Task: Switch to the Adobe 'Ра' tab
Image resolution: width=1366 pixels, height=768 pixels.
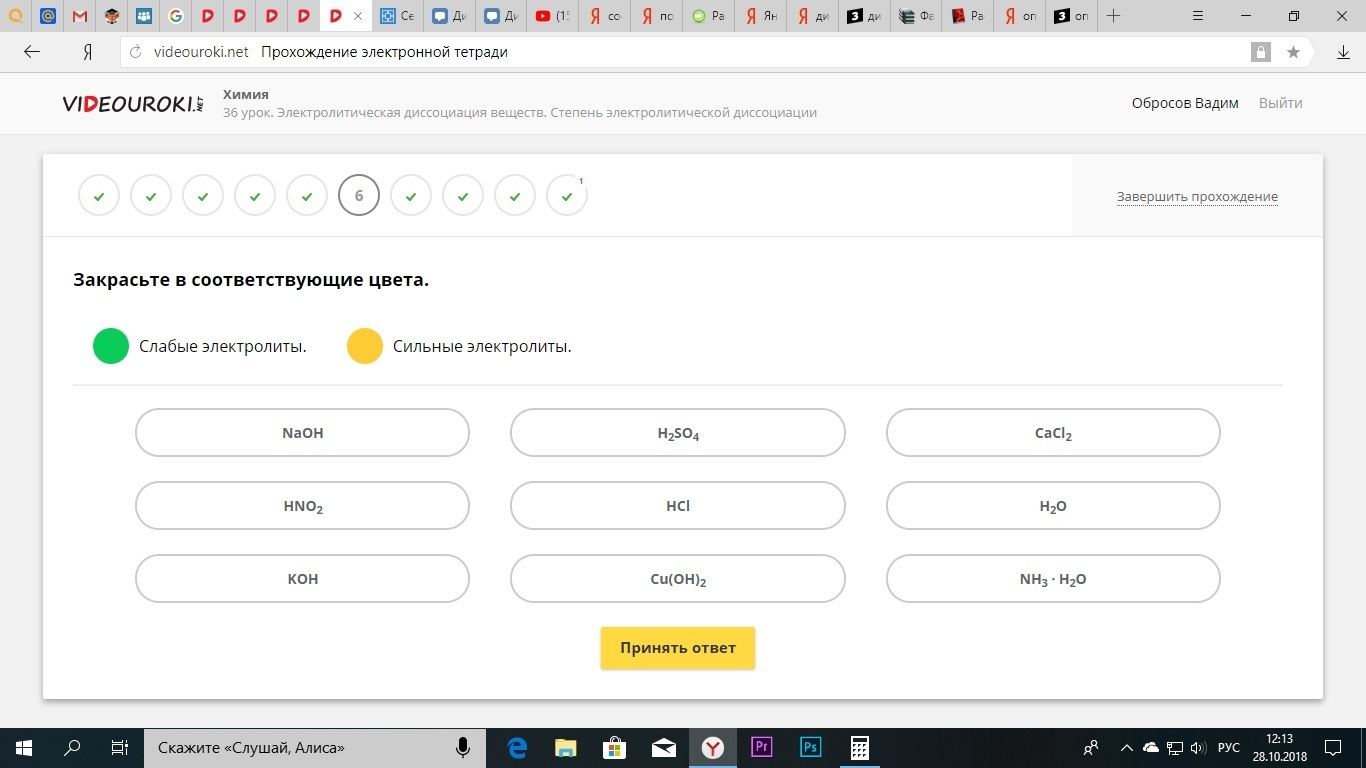Action: 969,16
